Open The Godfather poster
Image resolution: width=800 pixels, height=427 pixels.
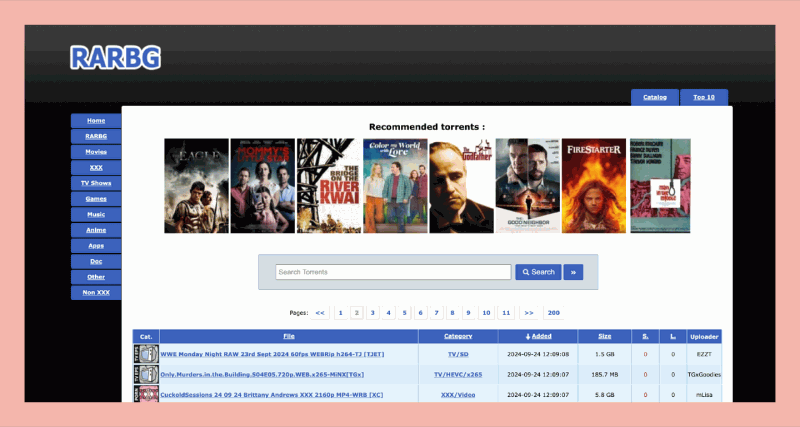pos(461,186)
